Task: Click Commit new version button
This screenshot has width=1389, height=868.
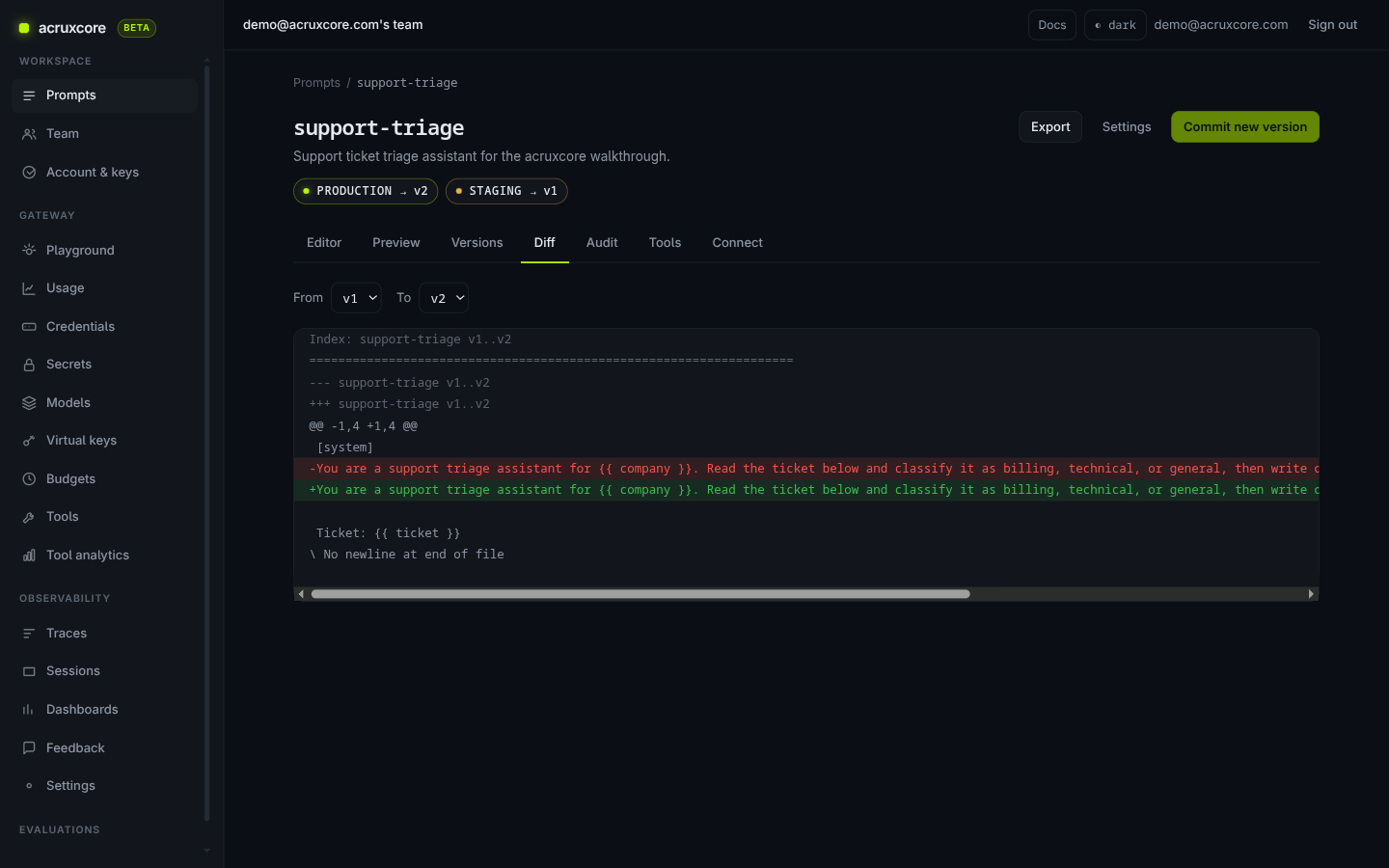Action: coord(1245,127)
